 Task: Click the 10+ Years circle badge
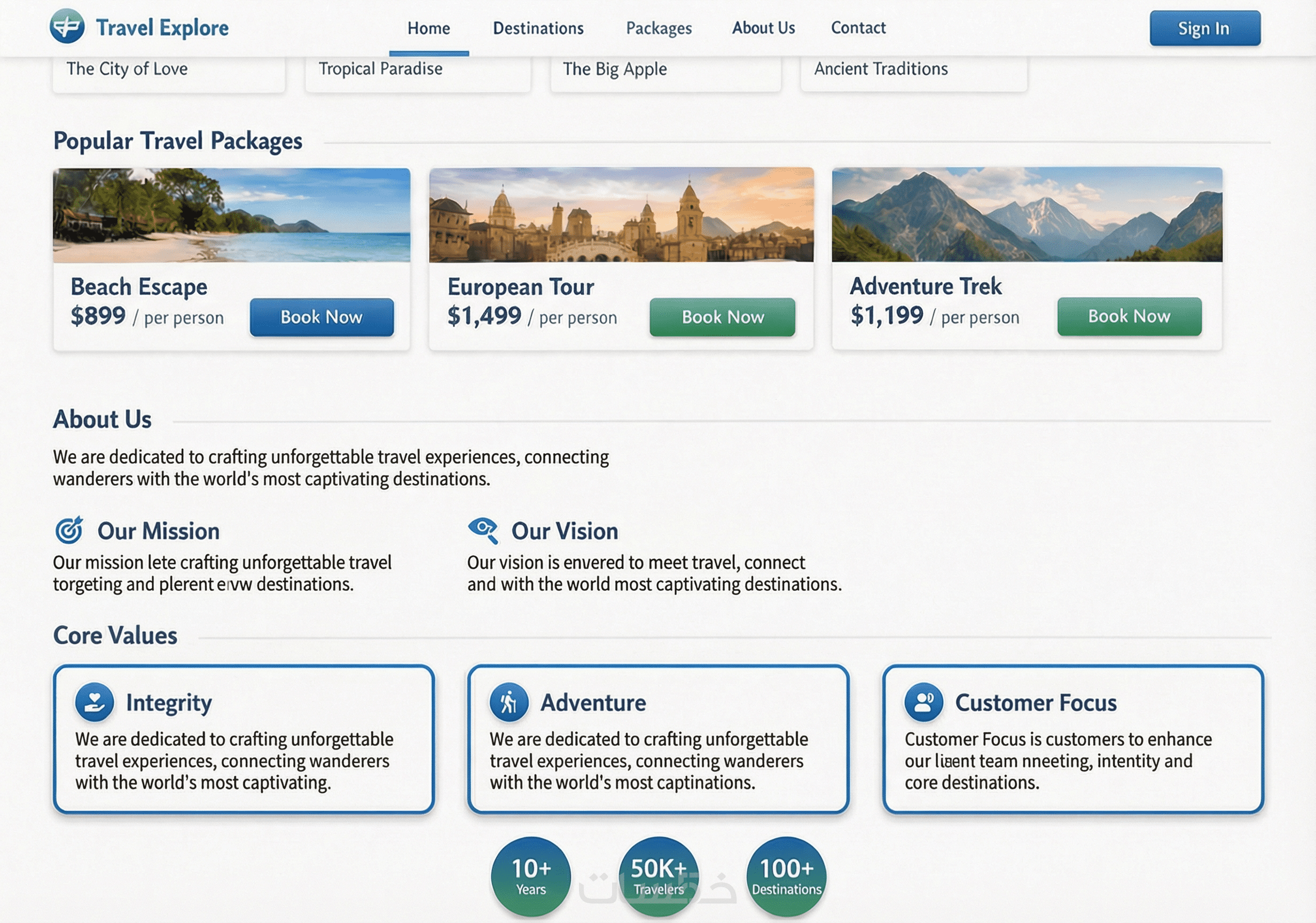click(x=531, y=876)
